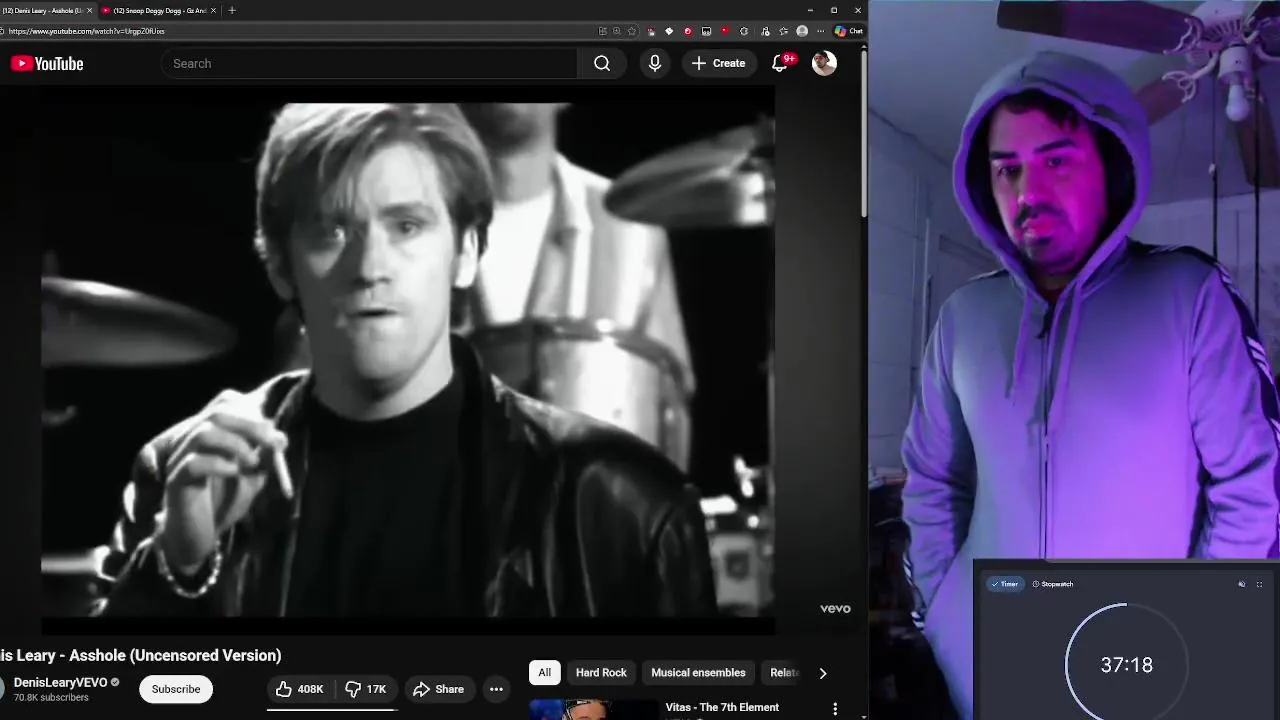1280x720 pixels.
Task: Click the YouTube search magnifier button
Action: (x=602, y=63)
